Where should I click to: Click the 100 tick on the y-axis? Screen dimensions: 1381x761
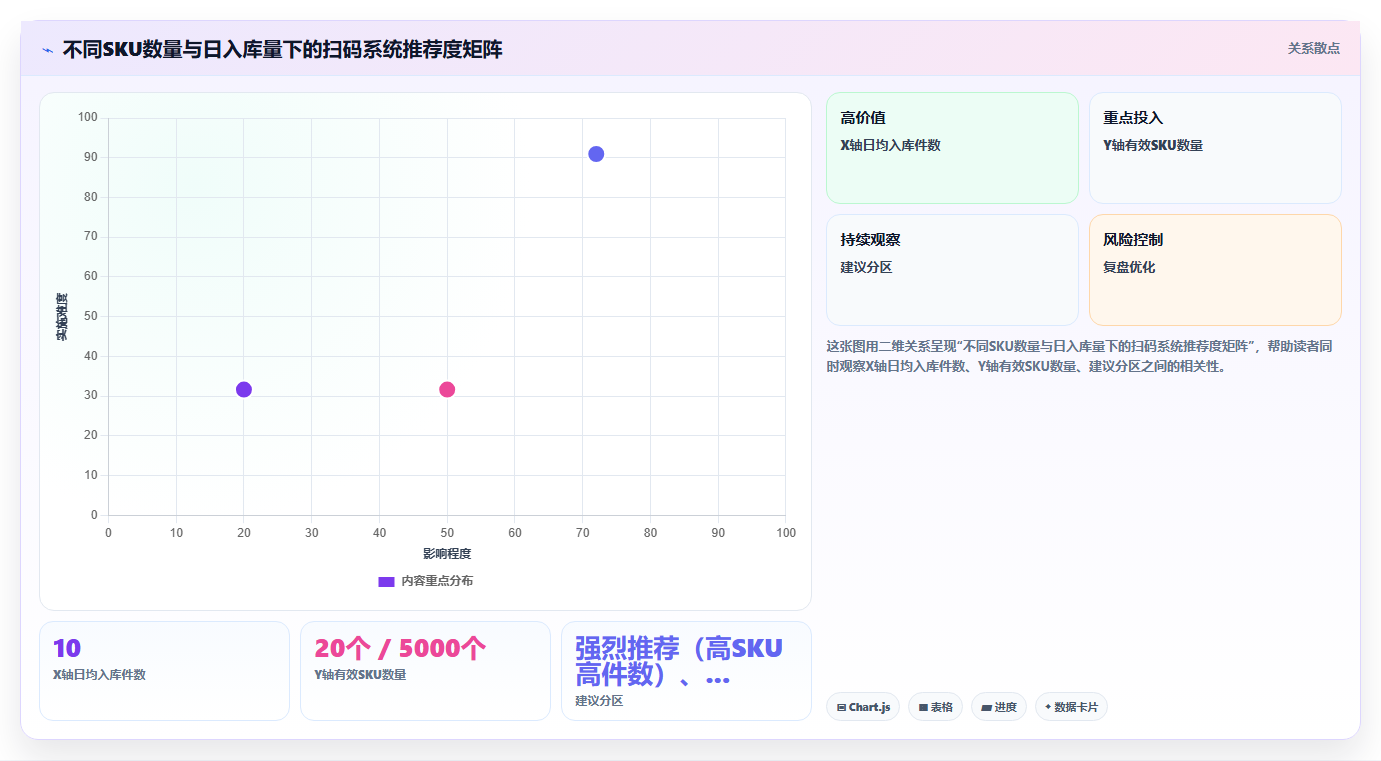88,118
